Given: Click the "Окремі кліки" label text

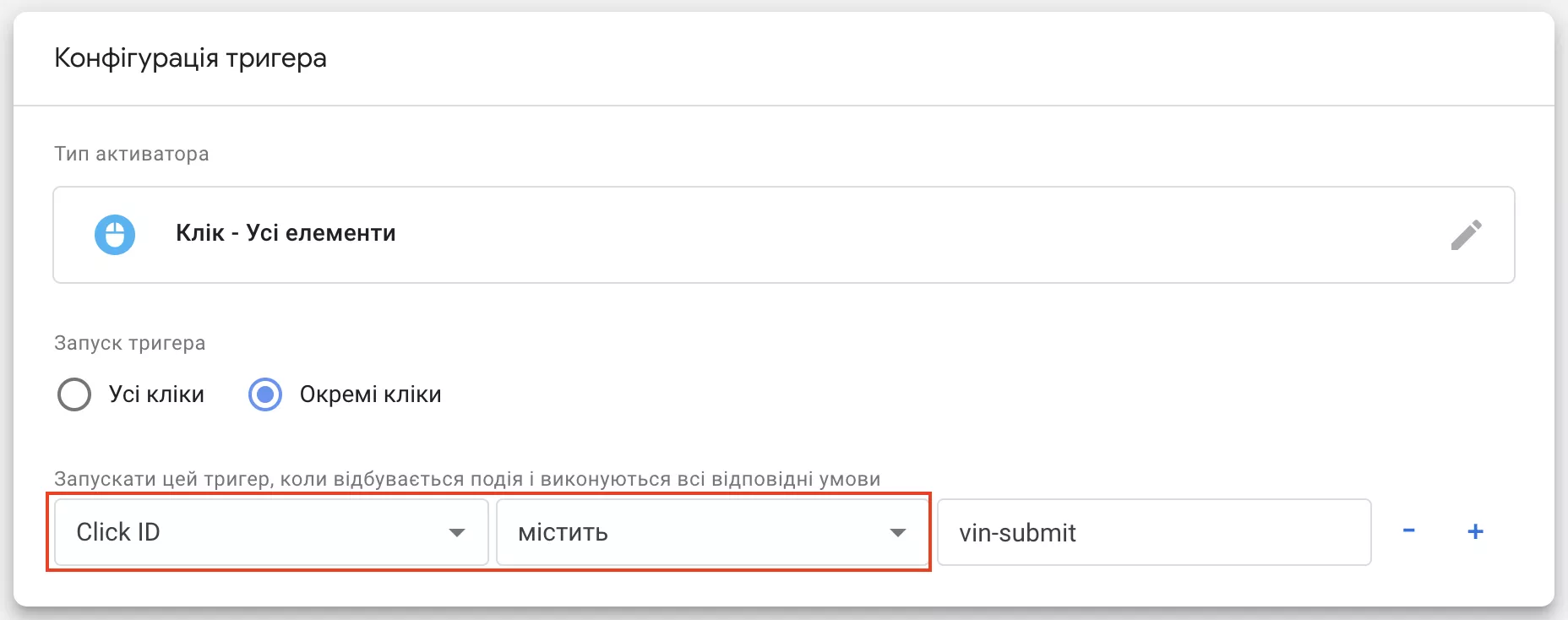Looking at the screenshot, I should [x=370, y=394].
